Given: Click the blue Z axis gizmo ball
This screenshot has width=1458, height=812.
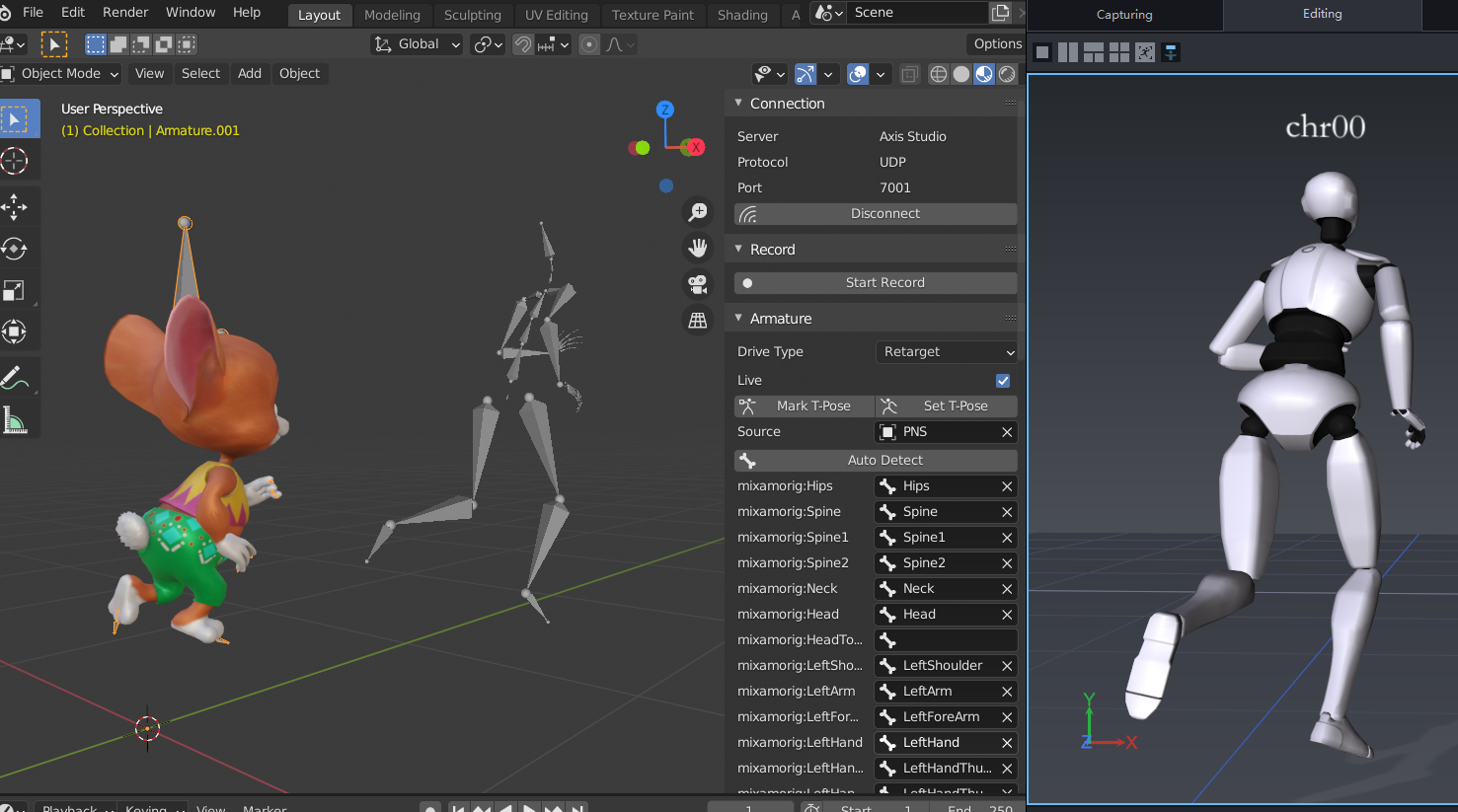Looking at the screenshot, I should (x=665, y=110).
